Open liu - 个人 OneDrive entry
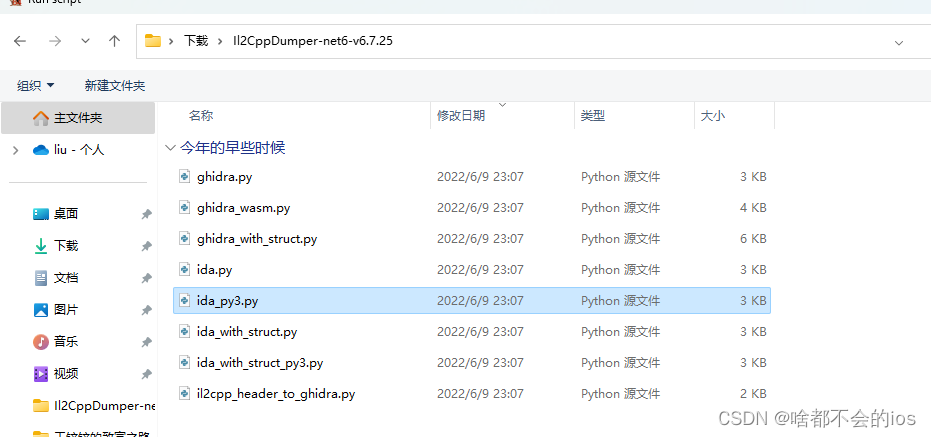 (79, 150)
